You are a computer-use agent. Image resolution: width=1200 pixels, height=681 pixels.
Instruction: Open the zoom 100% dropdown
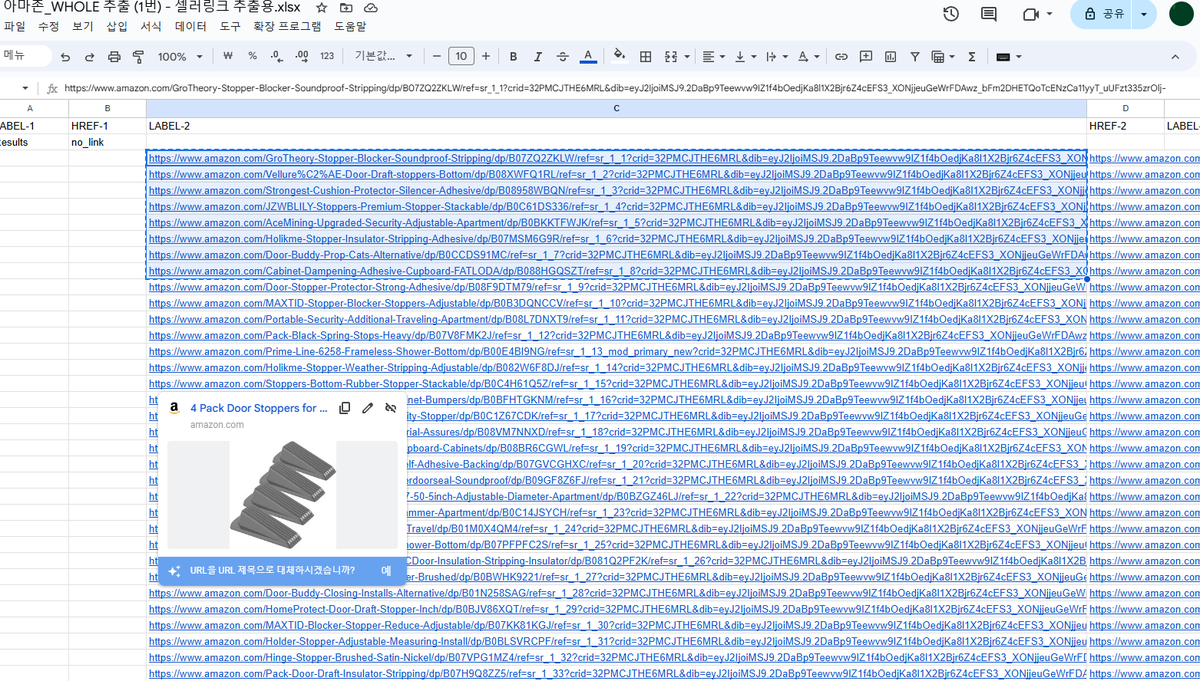pyautogui.click(x=180, y=57)
